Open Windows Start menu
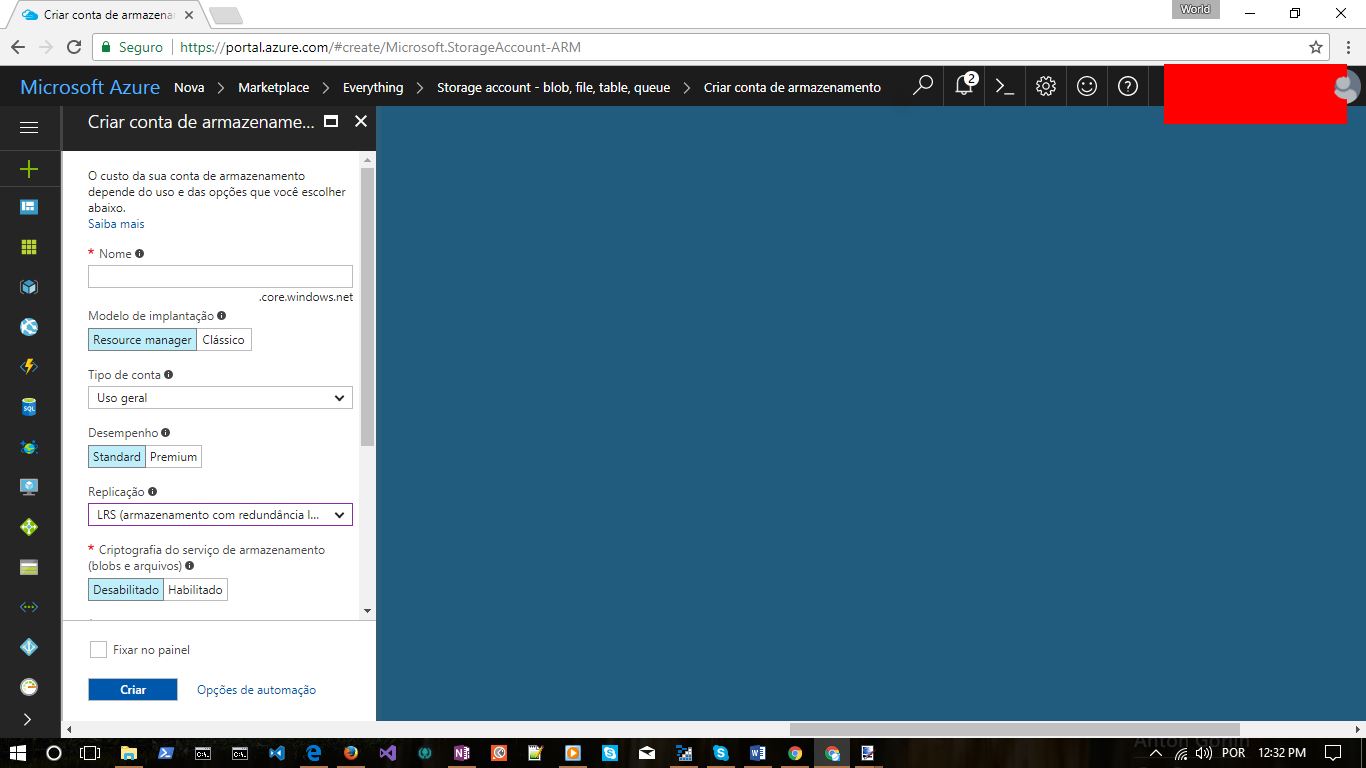This screenshot has width=1366, height=768. pyautogui.click(x=18, y=753)
